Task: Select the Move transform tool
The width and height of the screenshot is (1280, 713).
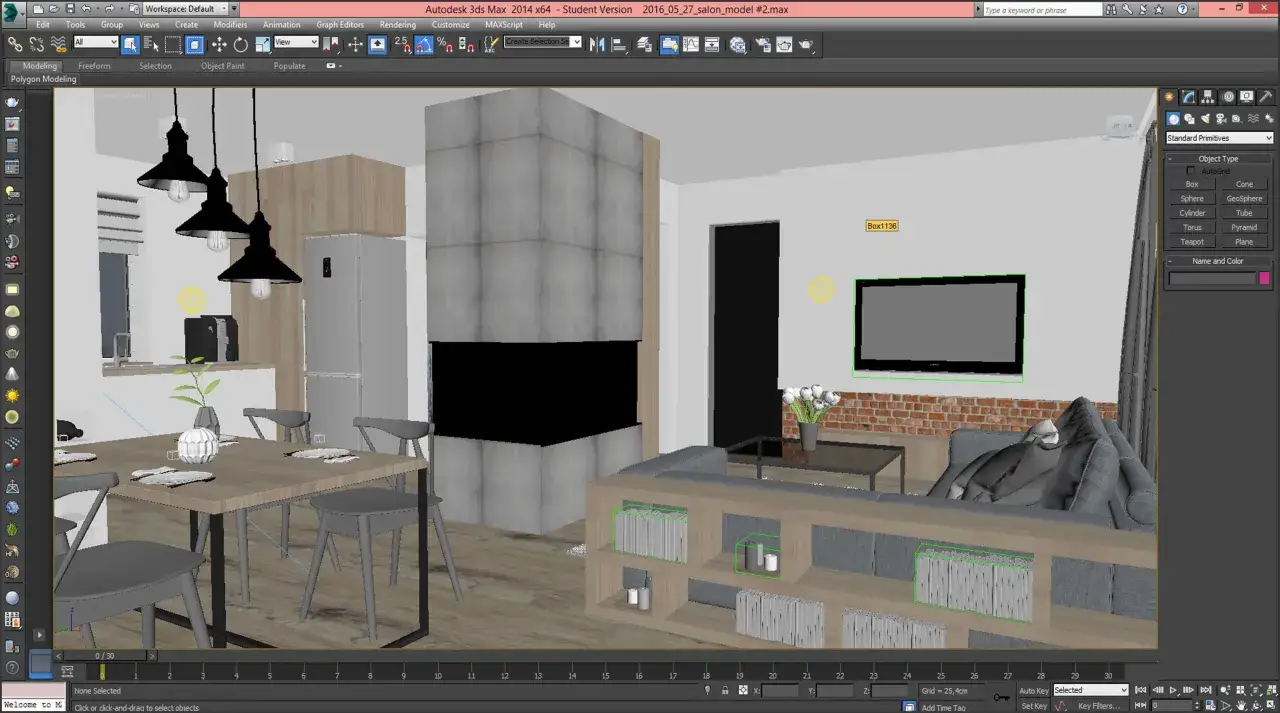Action: pos(219,45)
